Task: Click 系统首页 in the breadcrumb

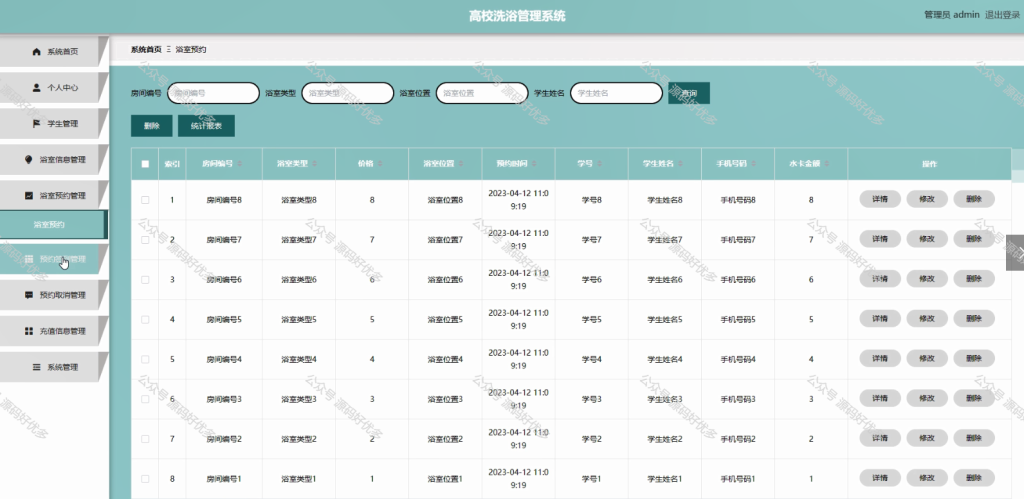Action: (x=146, y=50)
